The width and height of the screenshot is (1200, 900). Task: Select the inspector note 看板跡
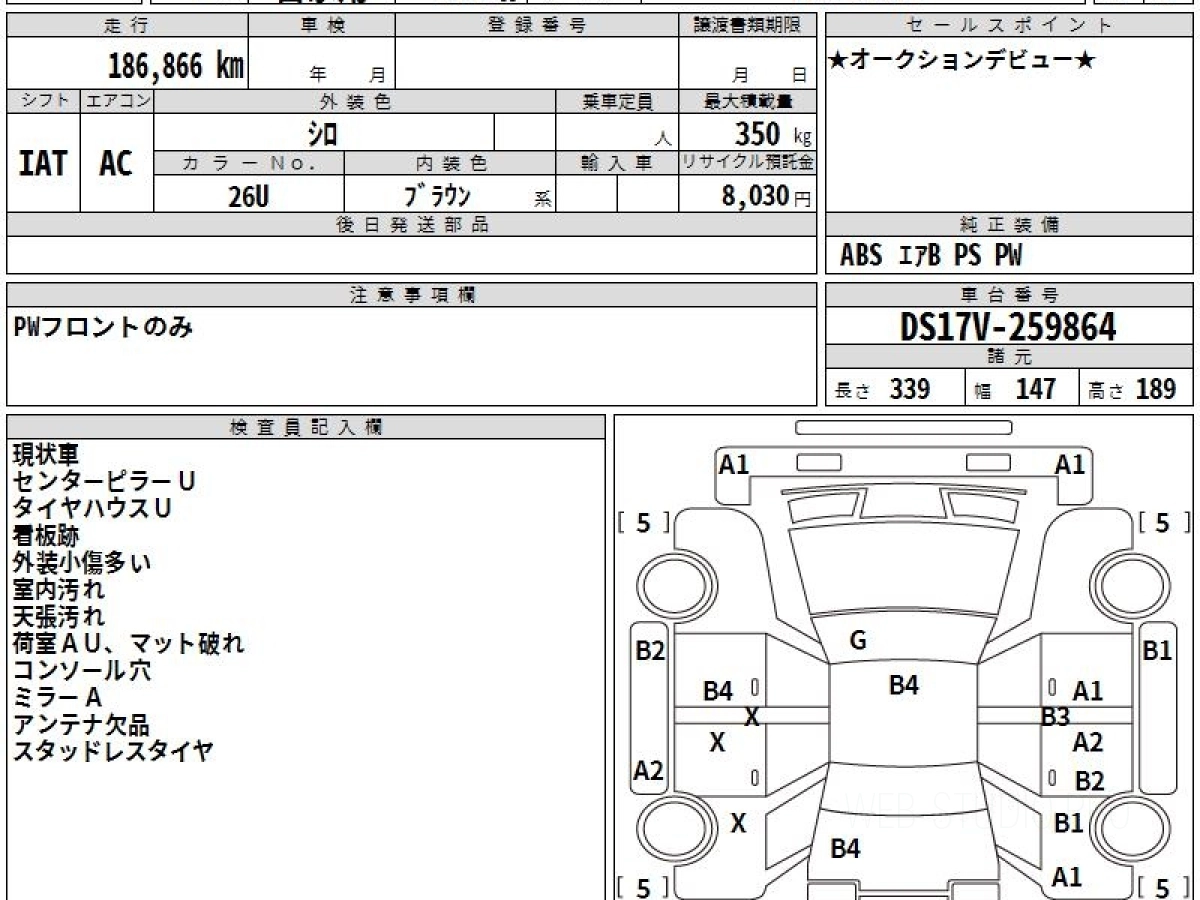(x=45, y=535)
